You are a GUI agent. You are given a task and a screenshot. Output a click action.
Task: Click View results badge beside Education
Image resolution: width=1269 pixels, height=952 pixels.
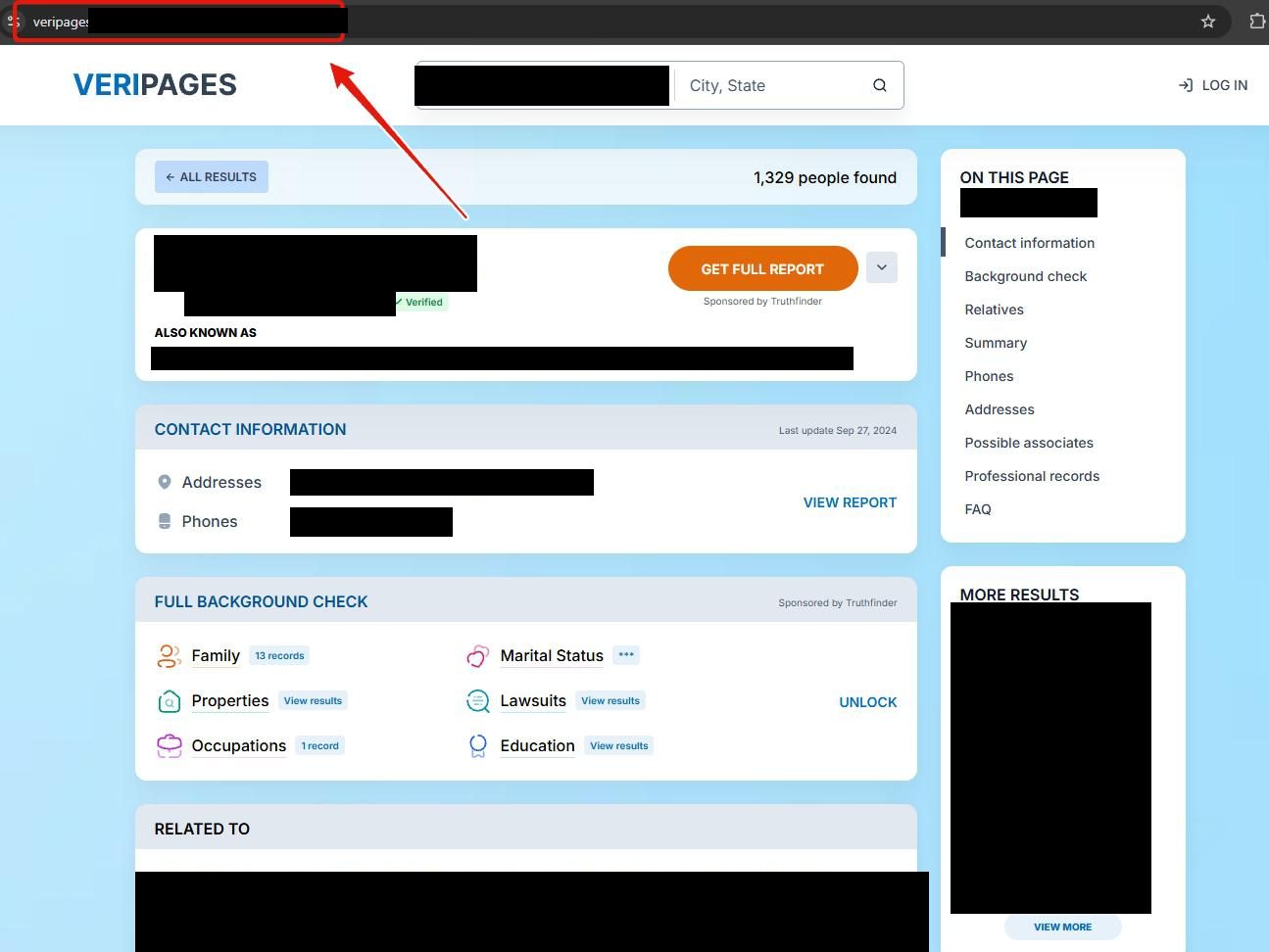618,746
